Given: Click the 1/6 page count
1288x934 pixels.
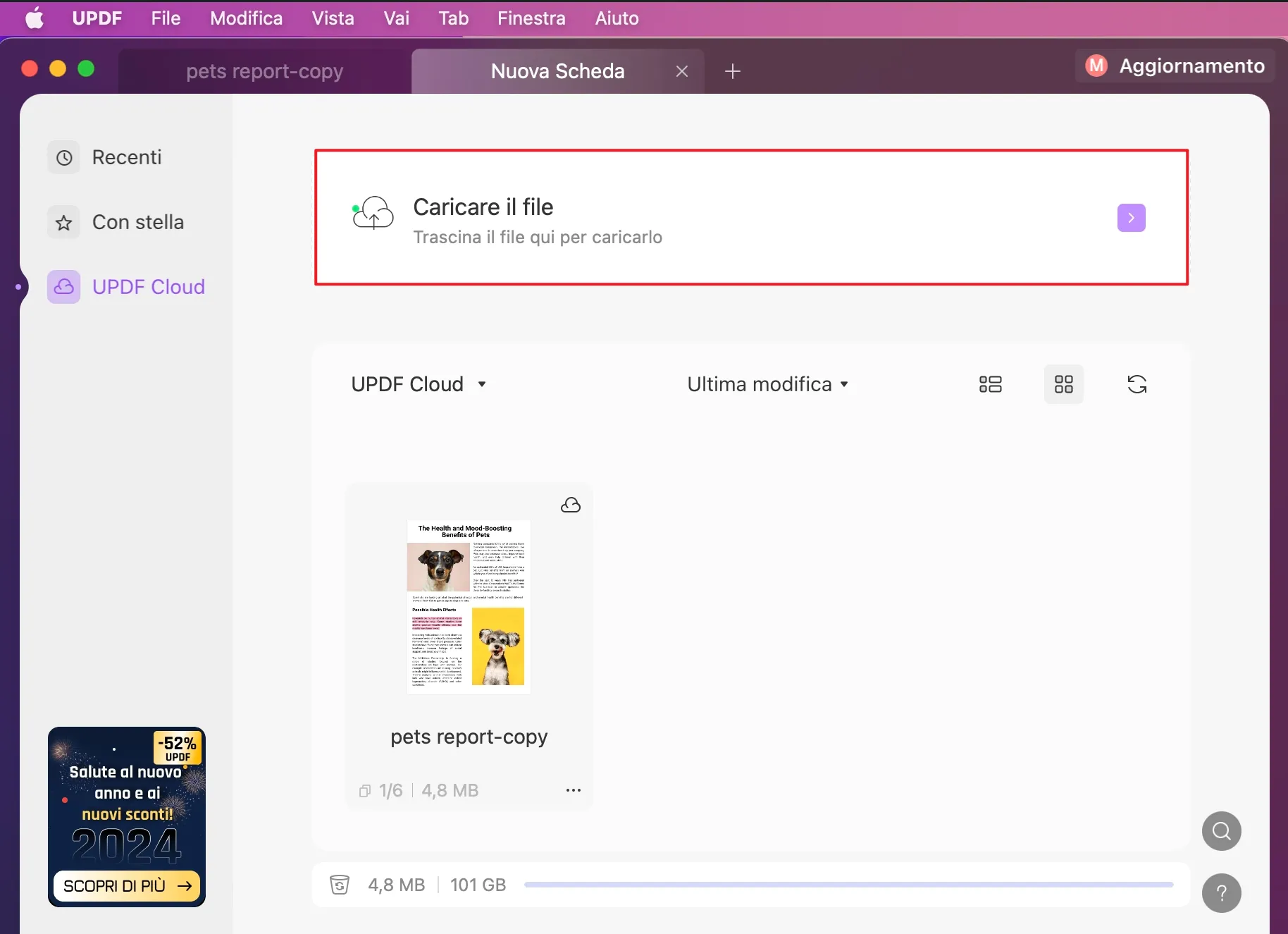Looking at the screenshot, I should coord(391,791).
